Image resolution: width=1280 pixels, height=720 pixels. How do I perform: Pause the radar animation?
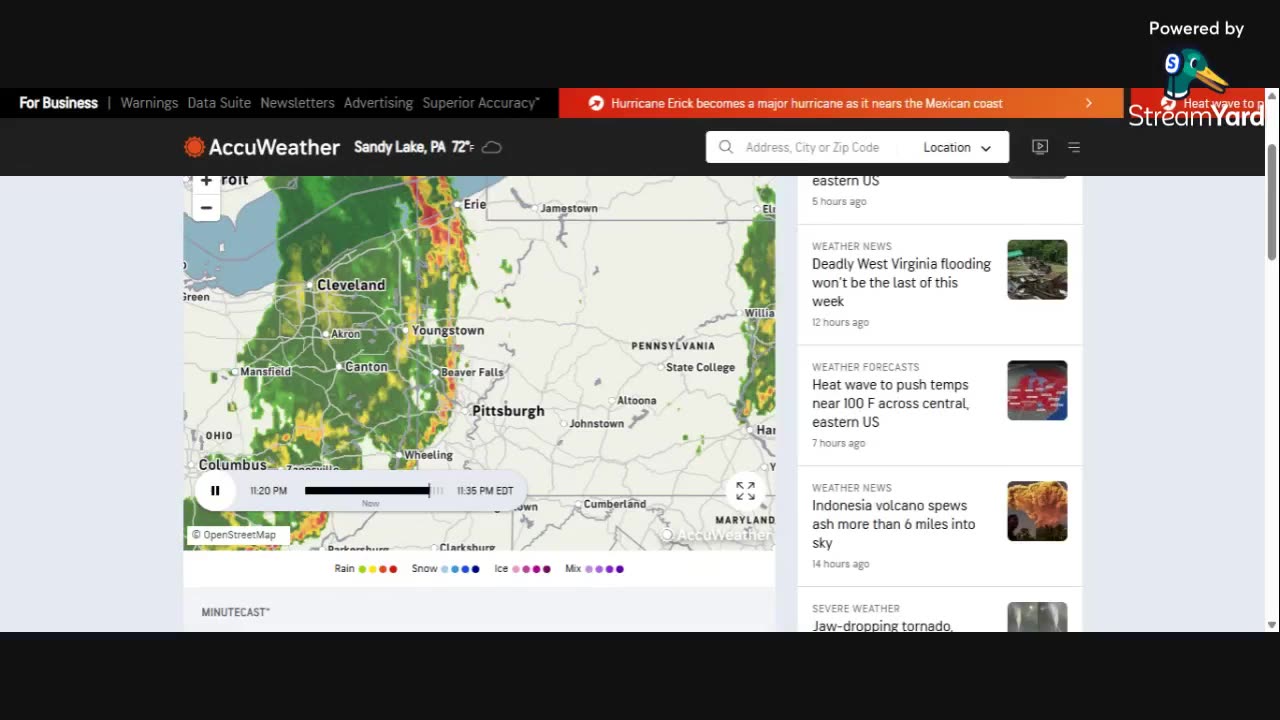pos(215,491)
